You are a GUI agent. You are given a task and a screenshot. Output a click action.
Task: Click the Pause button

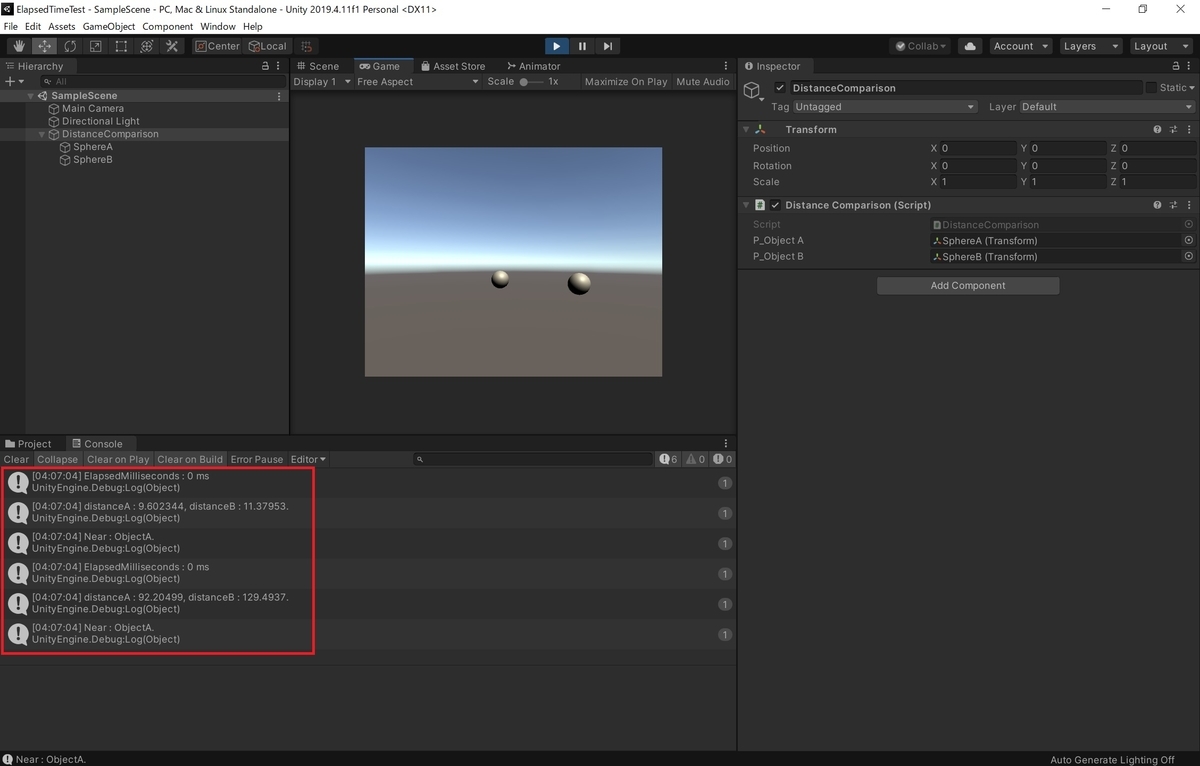point(582,46)
